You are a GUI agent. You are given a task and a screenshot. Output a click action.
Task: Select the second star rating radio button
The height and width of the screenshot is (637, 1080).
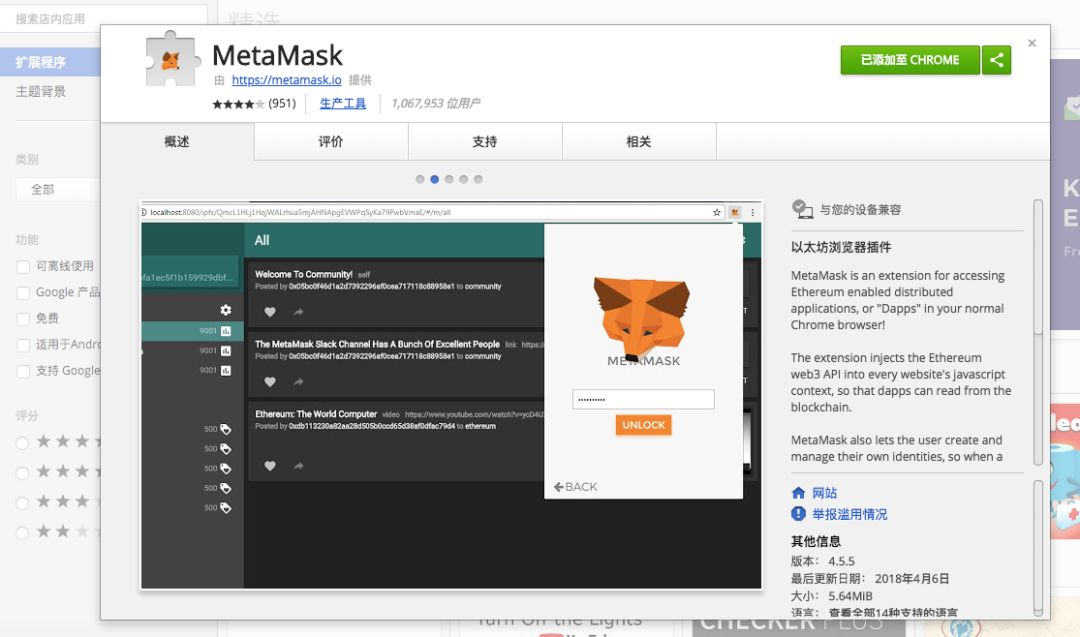pos(23,472)
